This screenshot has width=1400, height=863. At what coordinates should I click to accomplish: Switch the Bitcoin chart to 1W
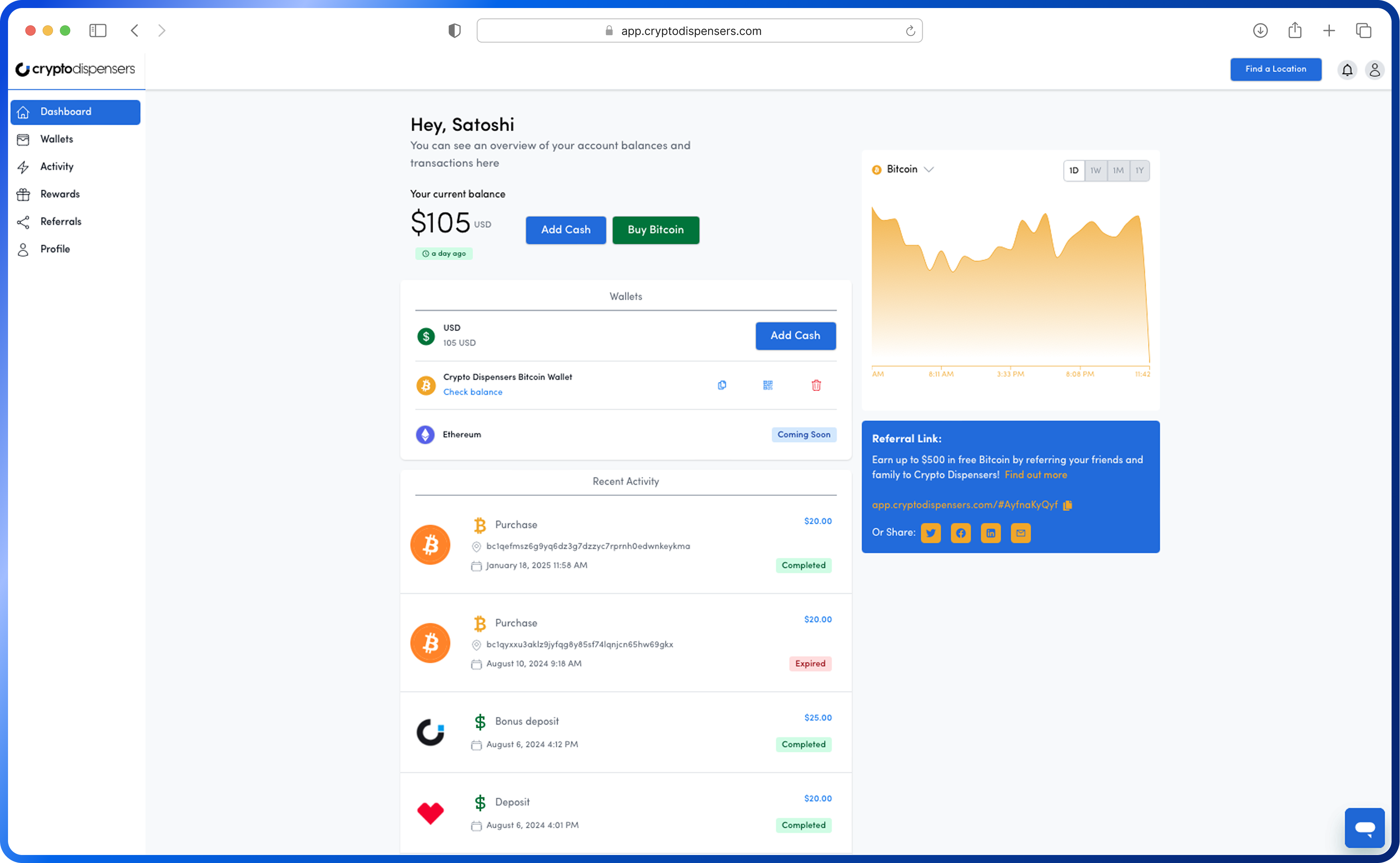1095,170
